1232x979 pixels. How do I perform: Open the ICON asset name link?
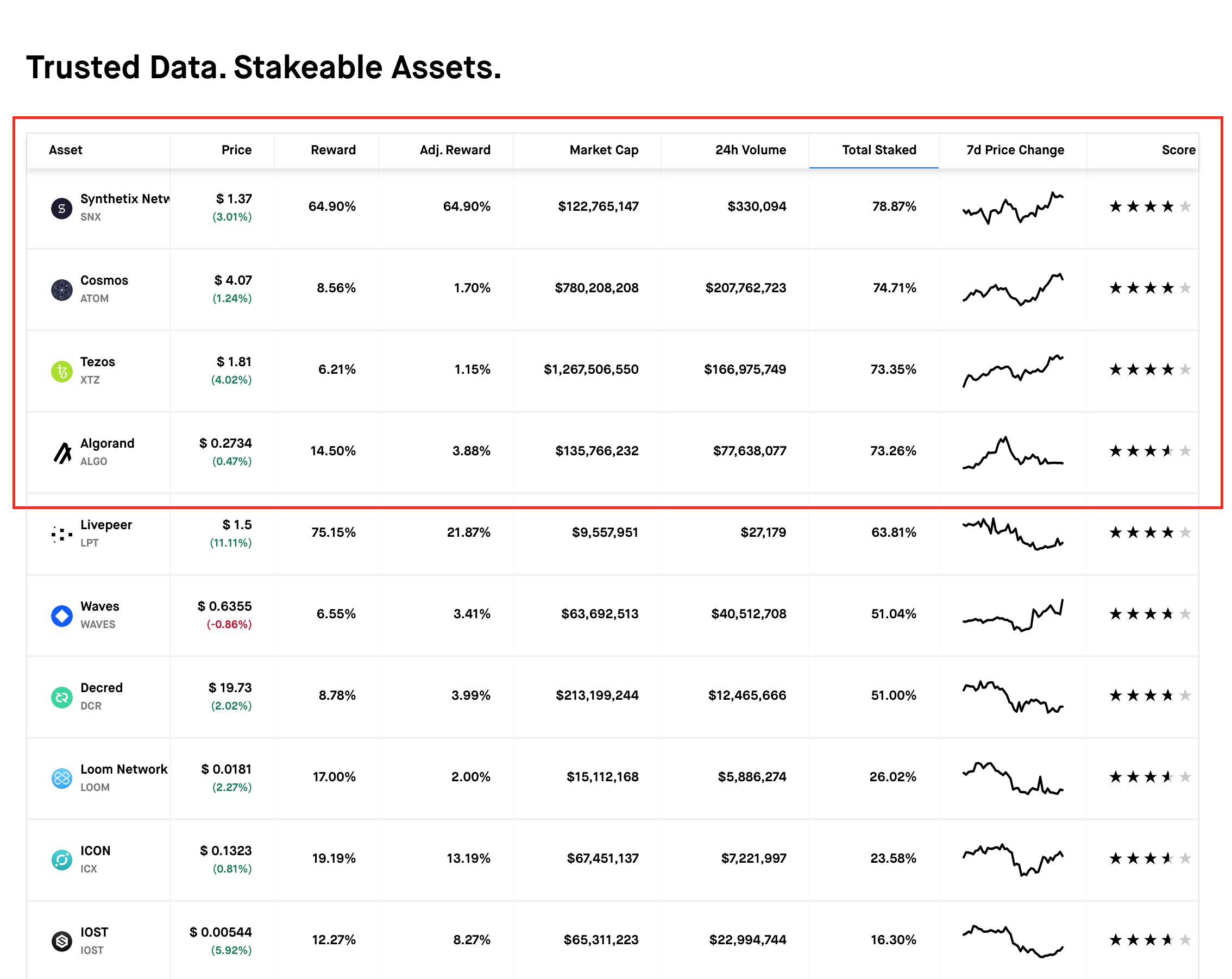[96, 850]
